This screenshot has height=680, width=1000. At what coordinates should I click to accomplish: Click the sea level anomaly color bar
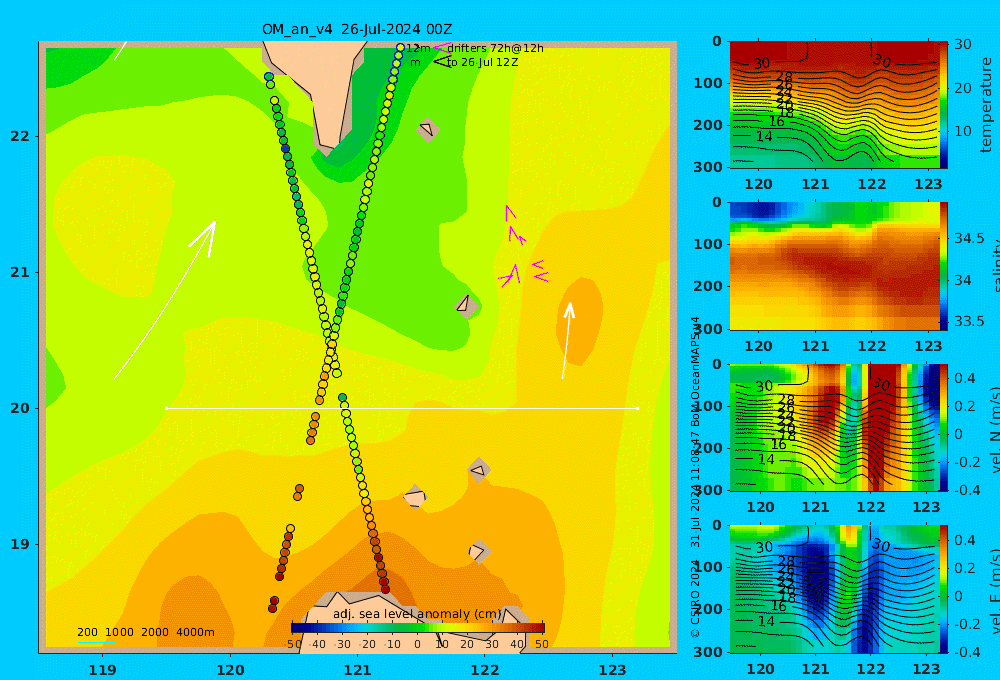(x=418, y=628)
